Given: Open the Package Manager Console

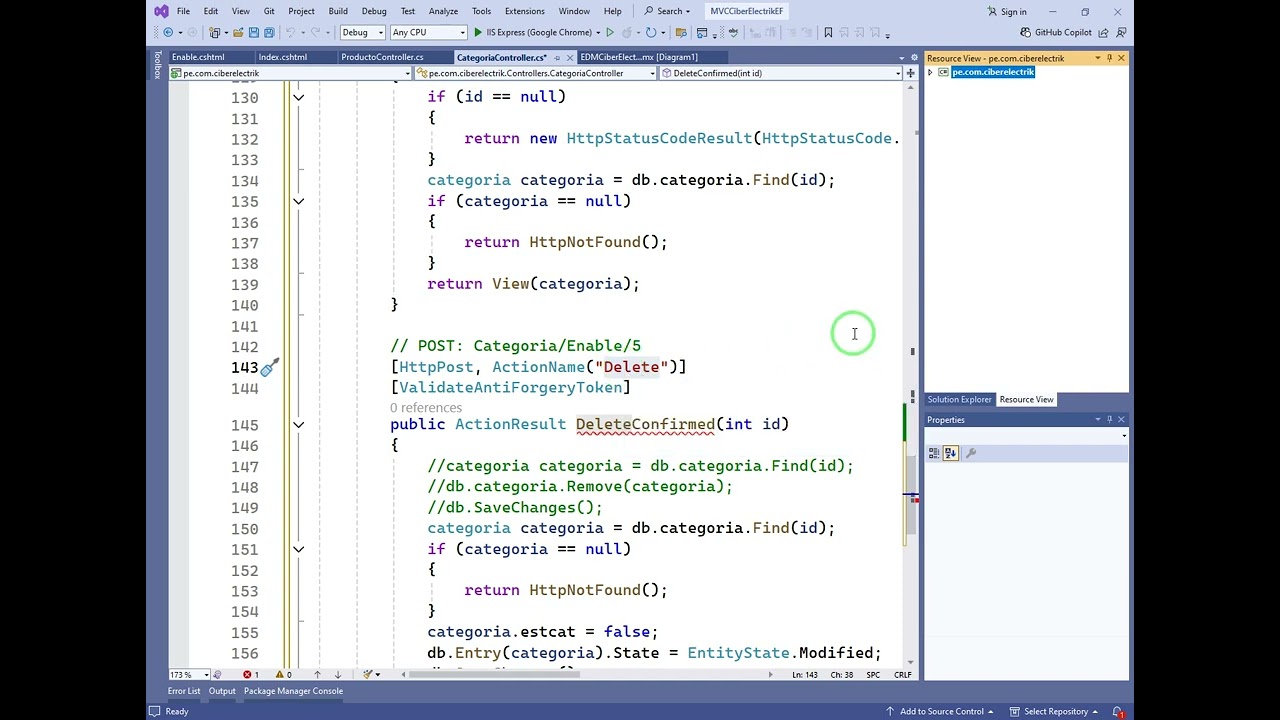Looking at the screenshot, I should [293, 691].
